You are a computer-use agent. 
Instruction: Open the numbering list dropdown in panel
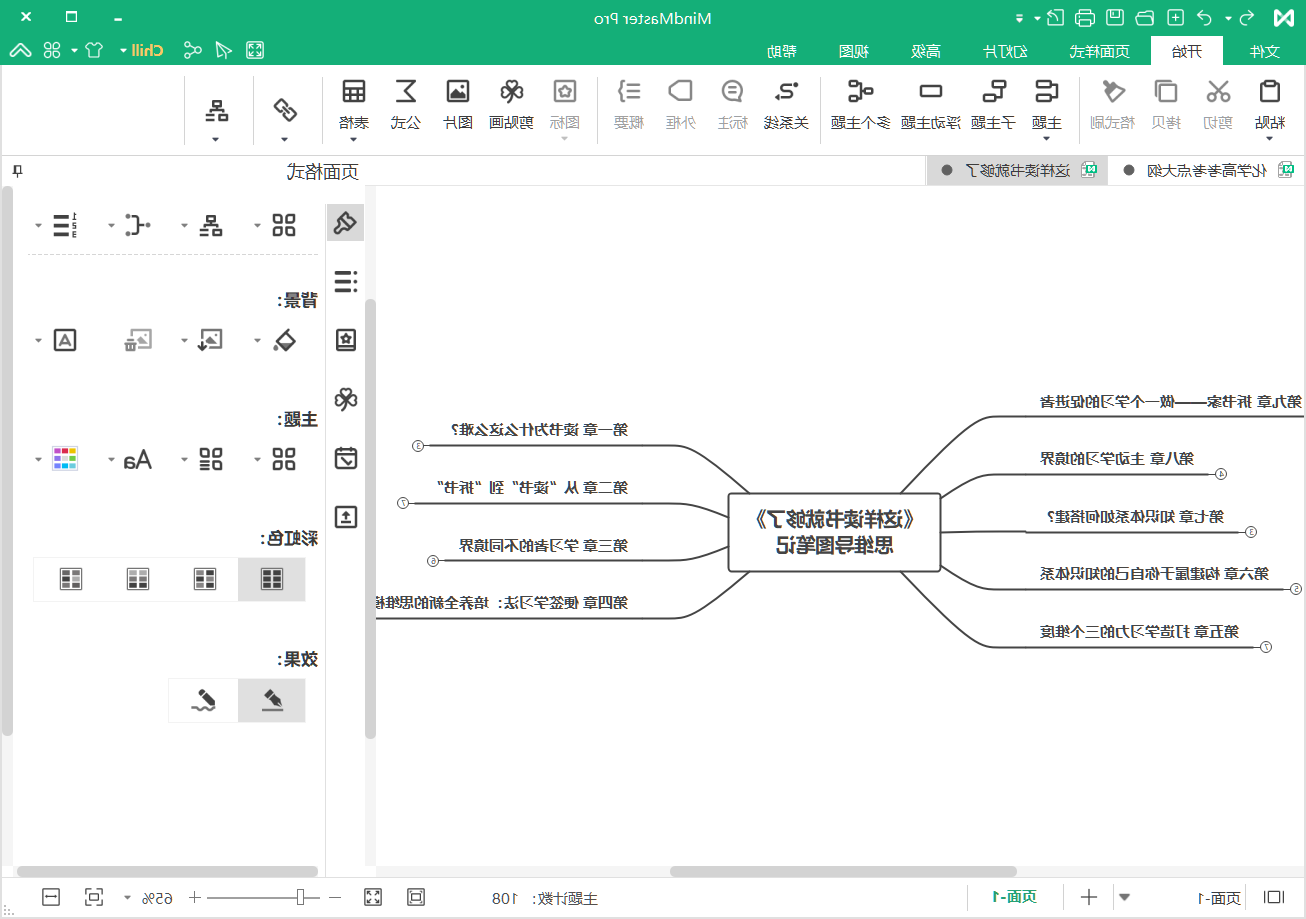point(39,226)
